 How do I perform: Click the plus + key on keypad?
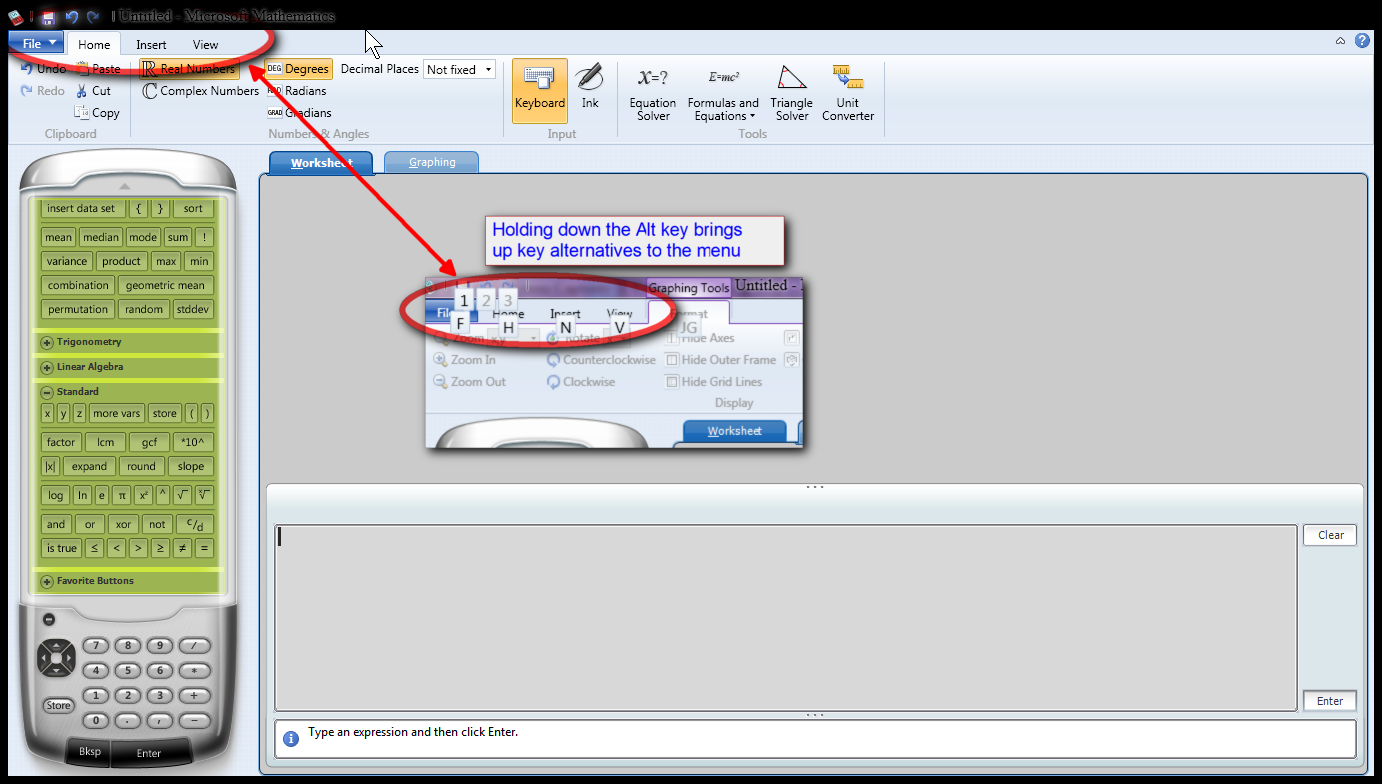[194, 695]
